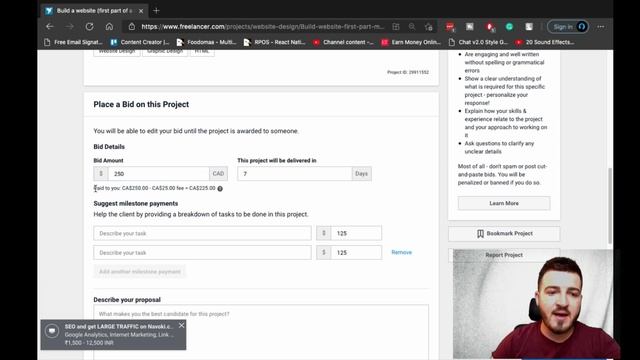Open 20 Sound Effects... bookmark

tap(545, 42)
